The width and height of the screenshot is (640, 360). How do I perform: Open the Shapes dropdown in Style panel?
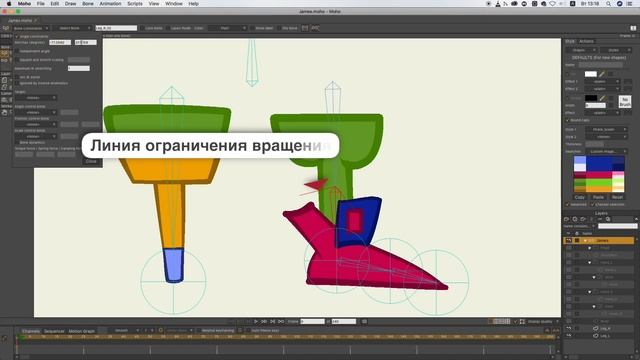pyautogui.click(x=581, y=50)
